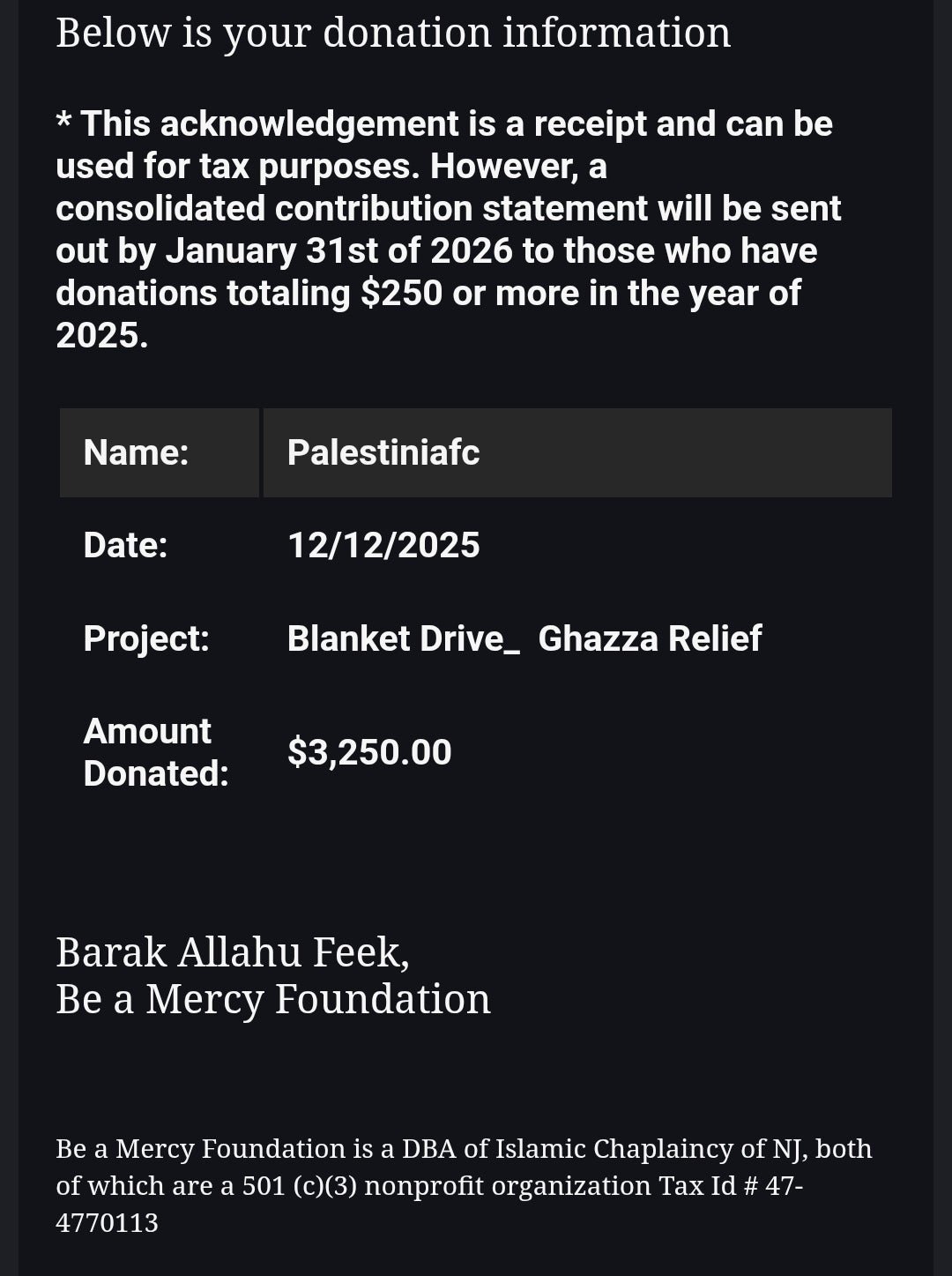Click the "Barak Allahu Feek," closing line

coord(233,952)
